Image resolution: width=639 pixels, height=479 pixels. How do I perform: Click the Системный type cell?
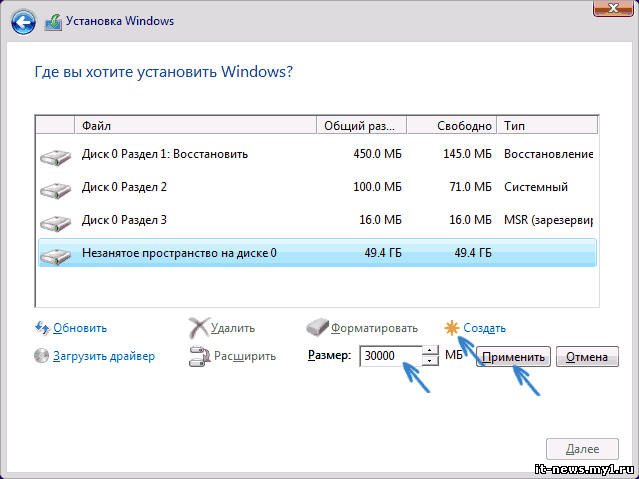coord(536,187)
